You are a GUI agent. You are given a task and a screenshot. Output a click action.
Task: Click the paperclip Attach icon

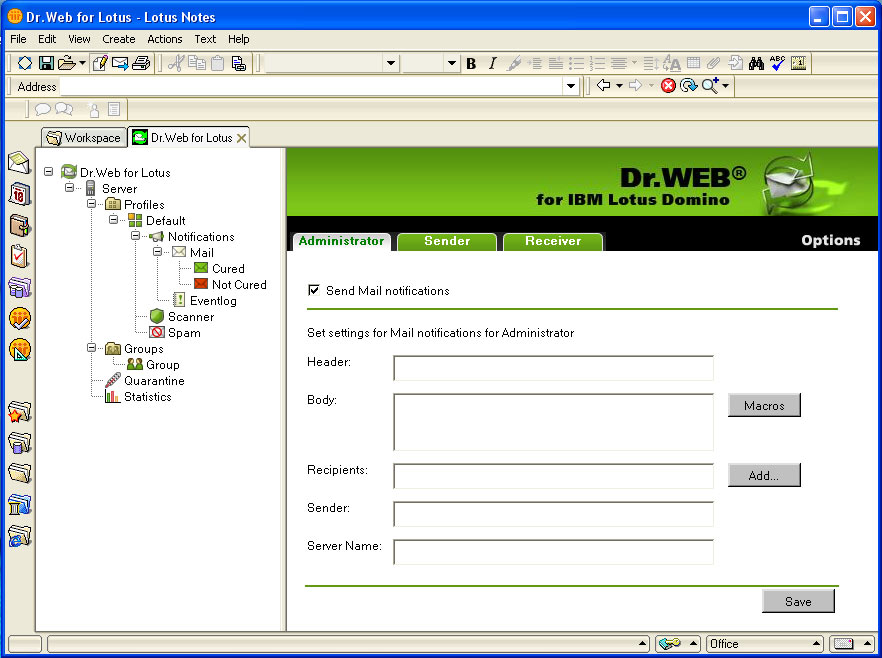click(713, 63)
